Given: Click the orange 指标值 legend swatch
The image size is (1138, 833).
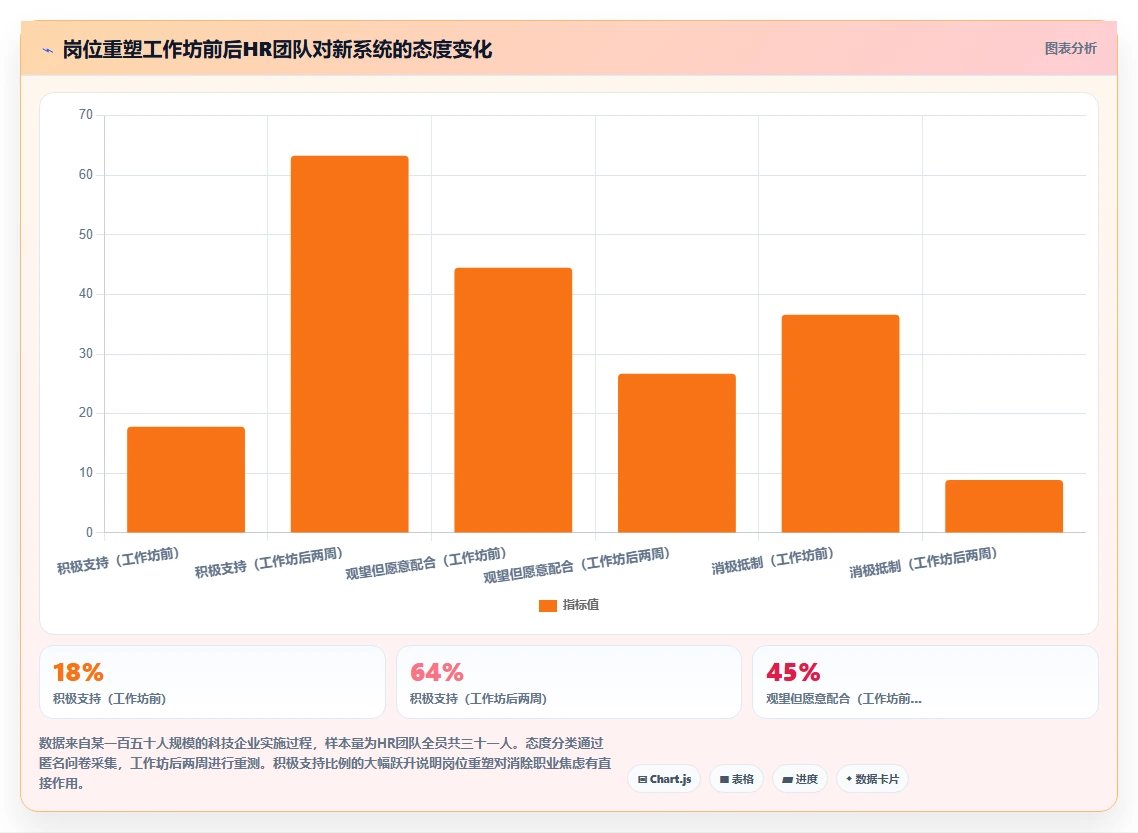Looking at the screenshot, I should (548, 606).
